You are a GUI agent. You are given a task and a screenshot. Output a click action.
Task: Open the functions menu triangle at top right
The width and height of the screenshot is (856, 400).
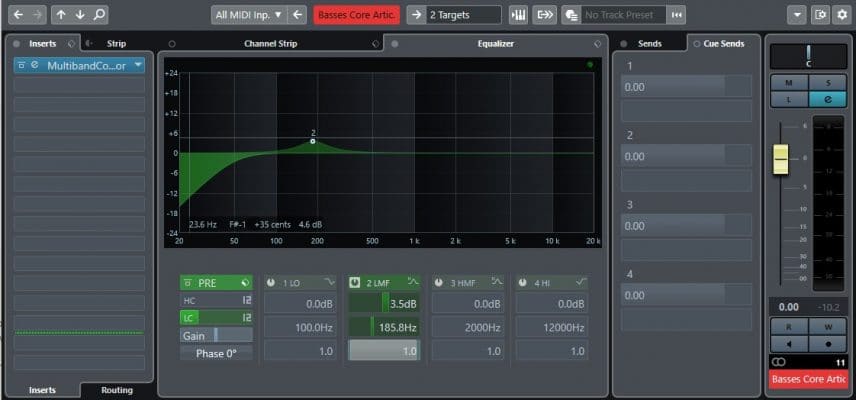click(796, 15)
